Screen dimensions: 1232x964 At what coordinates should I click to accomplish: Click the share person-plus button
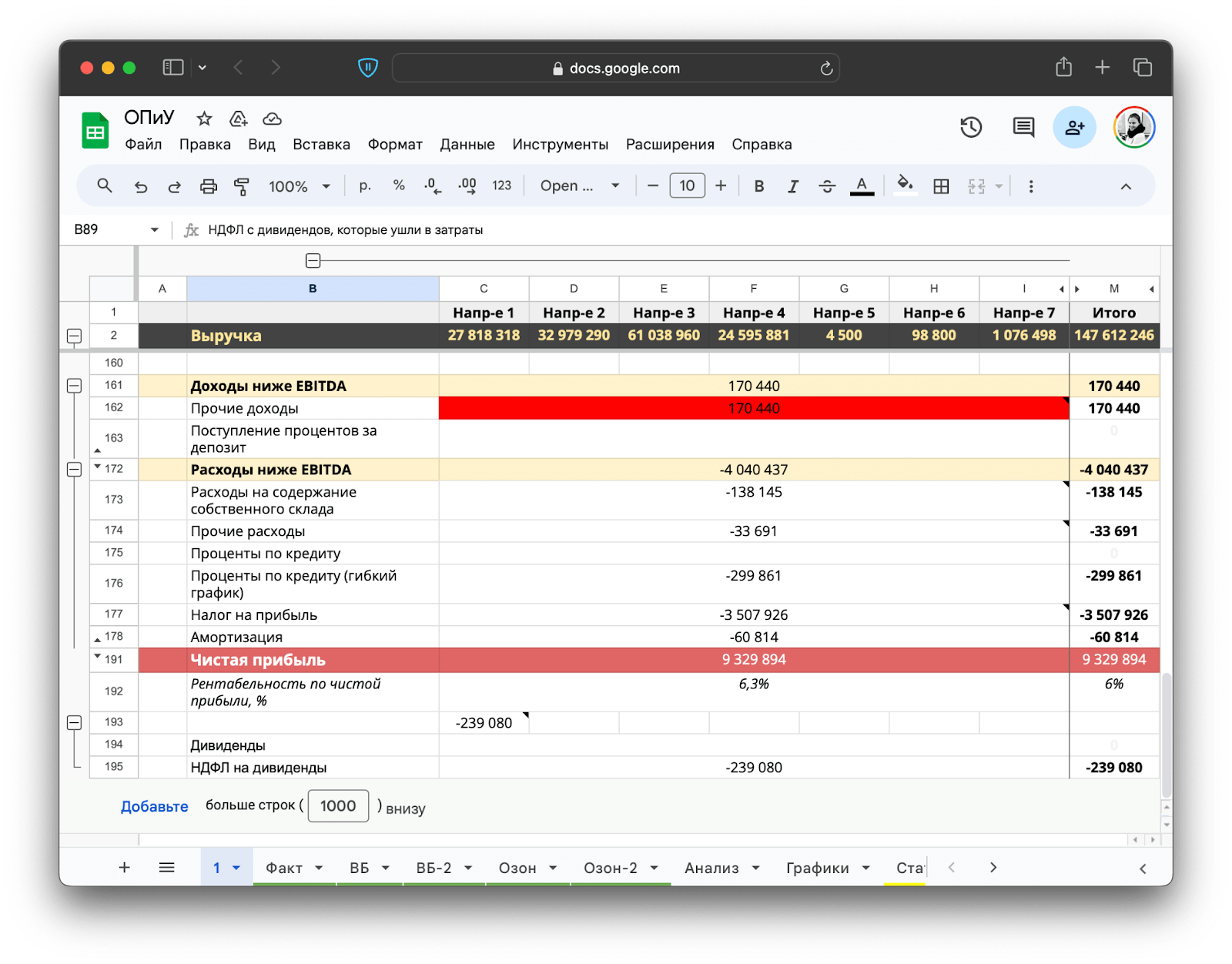pos(1074,127)
